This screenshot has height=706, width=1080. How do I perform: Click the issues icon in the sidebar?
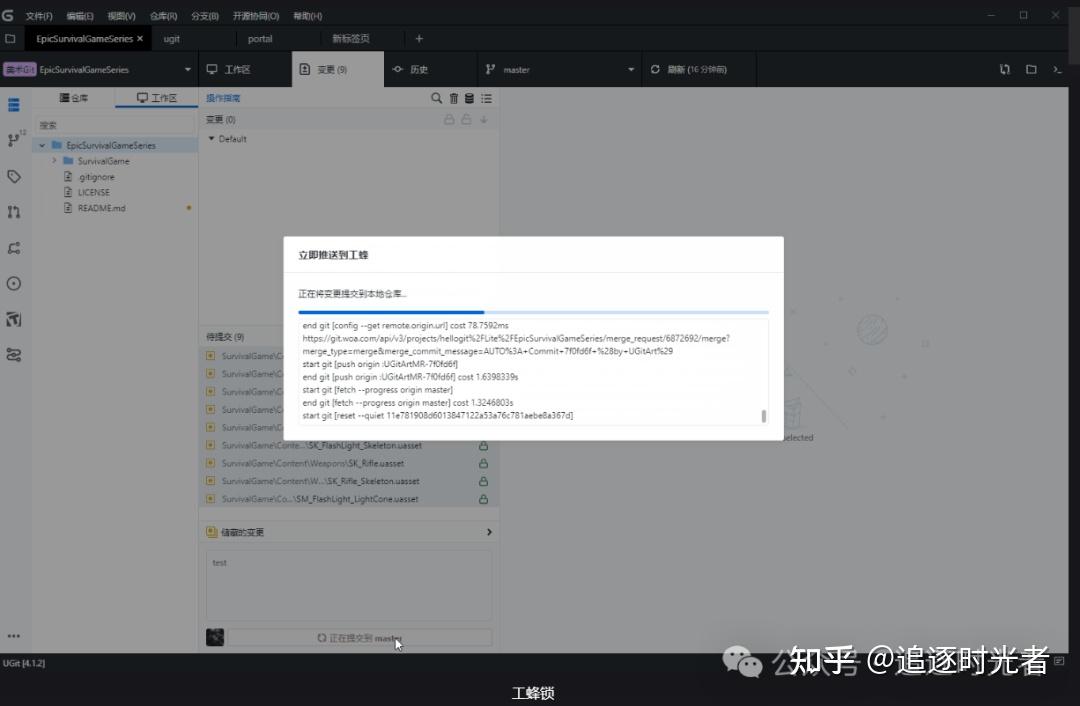[13, 283]
